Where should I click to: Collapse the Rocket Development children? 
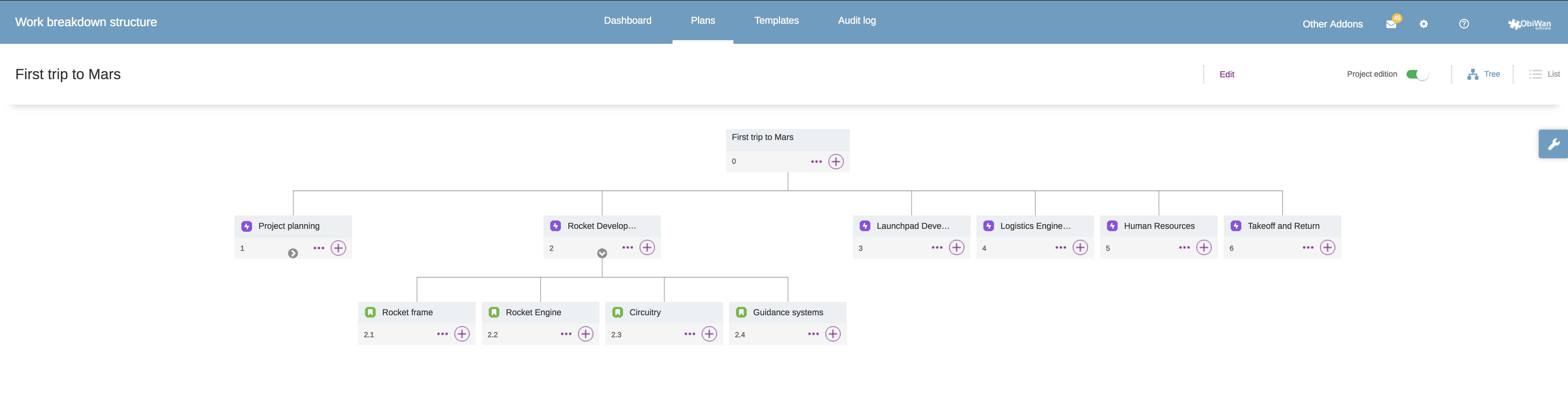(602, 253)
